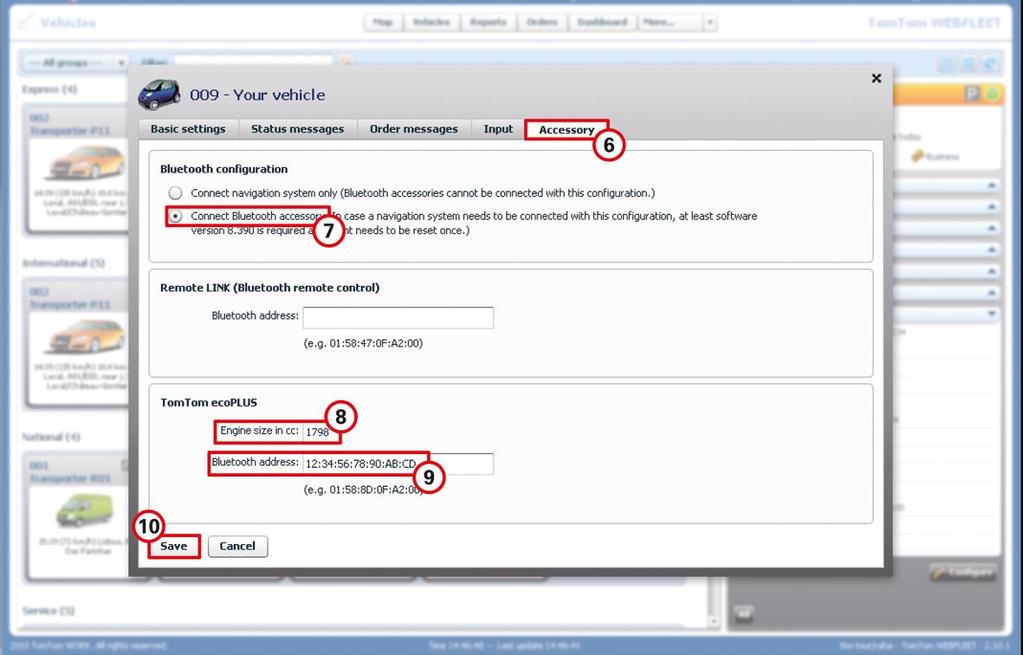Click the National (4) group heading

pyautogui.click(x=51, y=436)
